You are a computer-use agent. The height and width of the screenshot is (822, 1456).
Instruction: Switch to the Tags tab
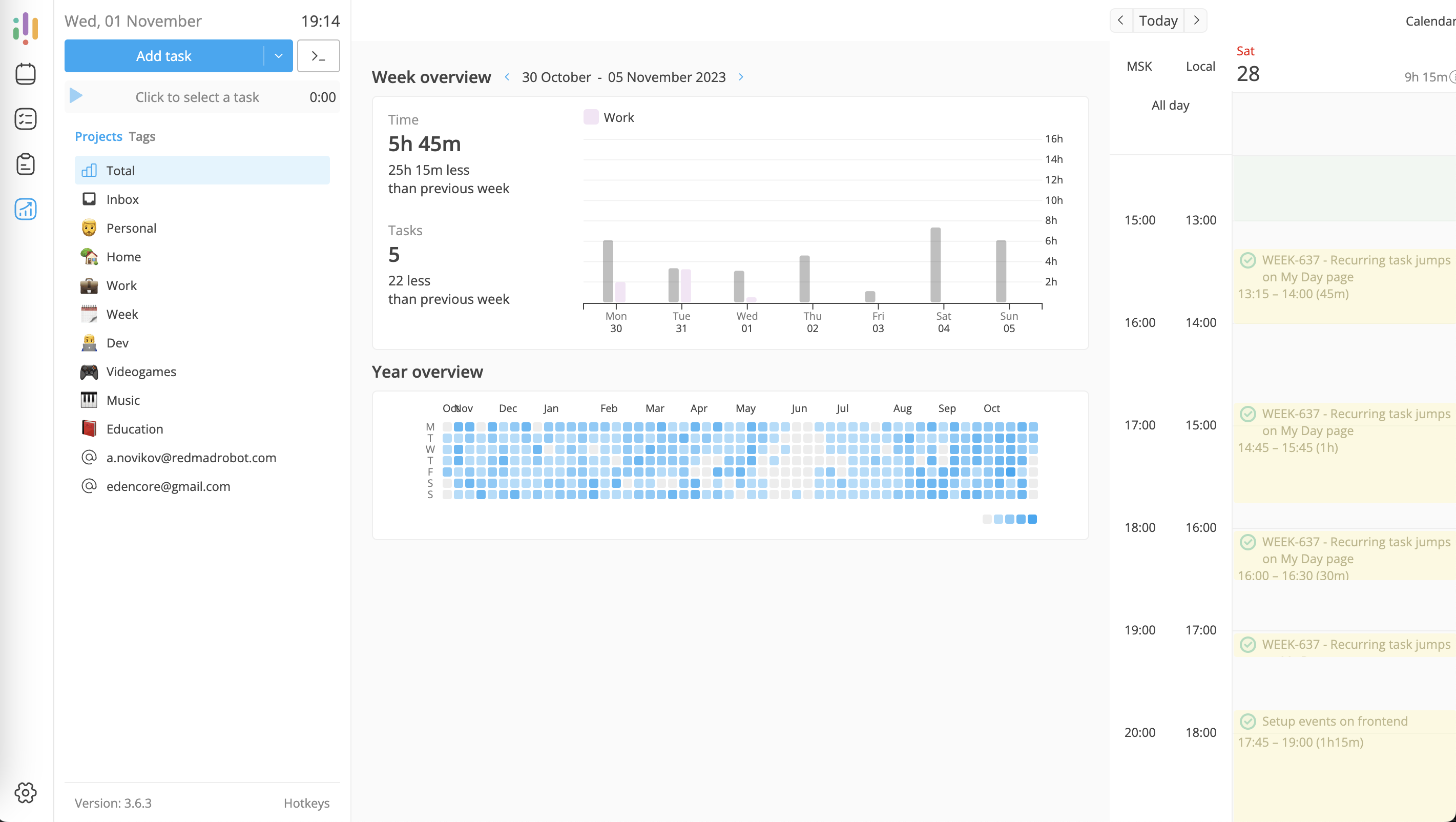(142, 136)
